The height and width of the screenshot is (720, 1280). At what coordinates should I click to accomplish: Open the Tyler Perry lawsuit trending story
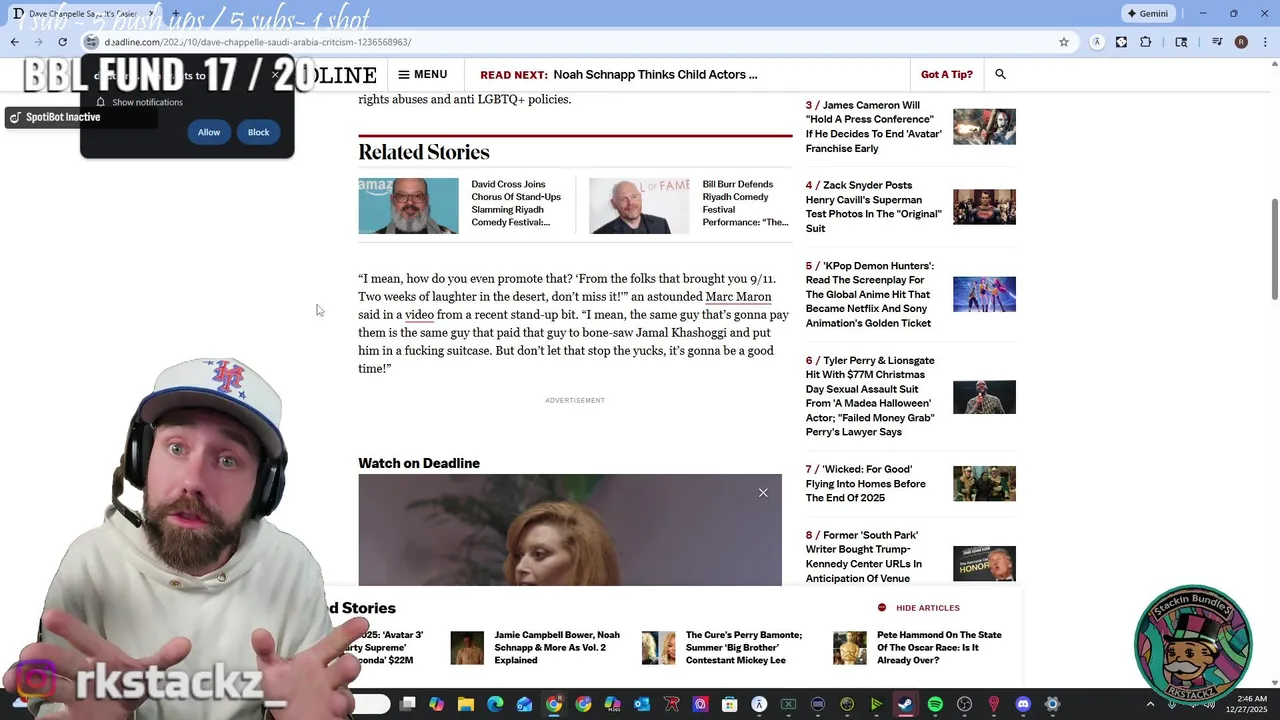[x=870, y=396]
